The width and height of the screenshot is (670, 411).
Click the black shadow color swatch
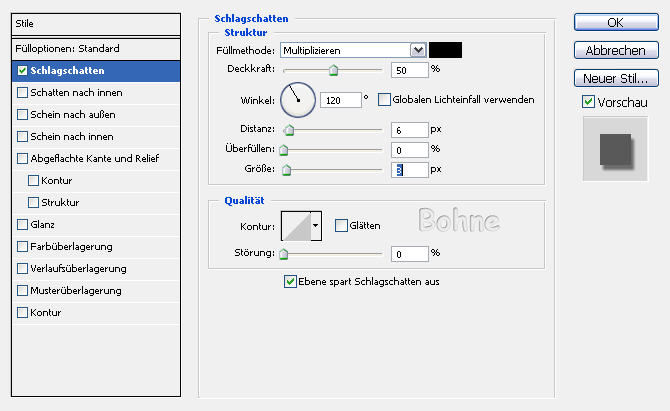(445, 49)
